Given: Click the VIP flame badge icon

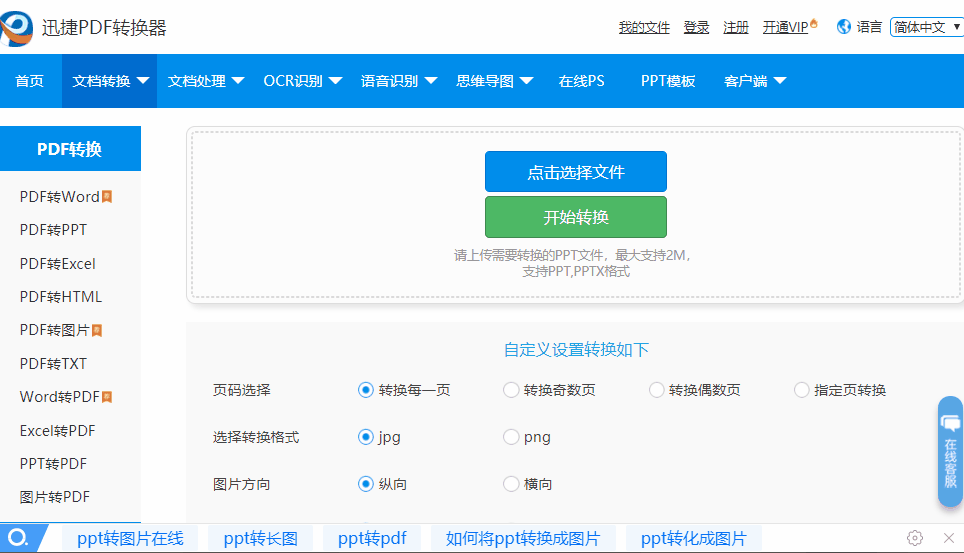Looking at the screenshot, I should [814, 24].
